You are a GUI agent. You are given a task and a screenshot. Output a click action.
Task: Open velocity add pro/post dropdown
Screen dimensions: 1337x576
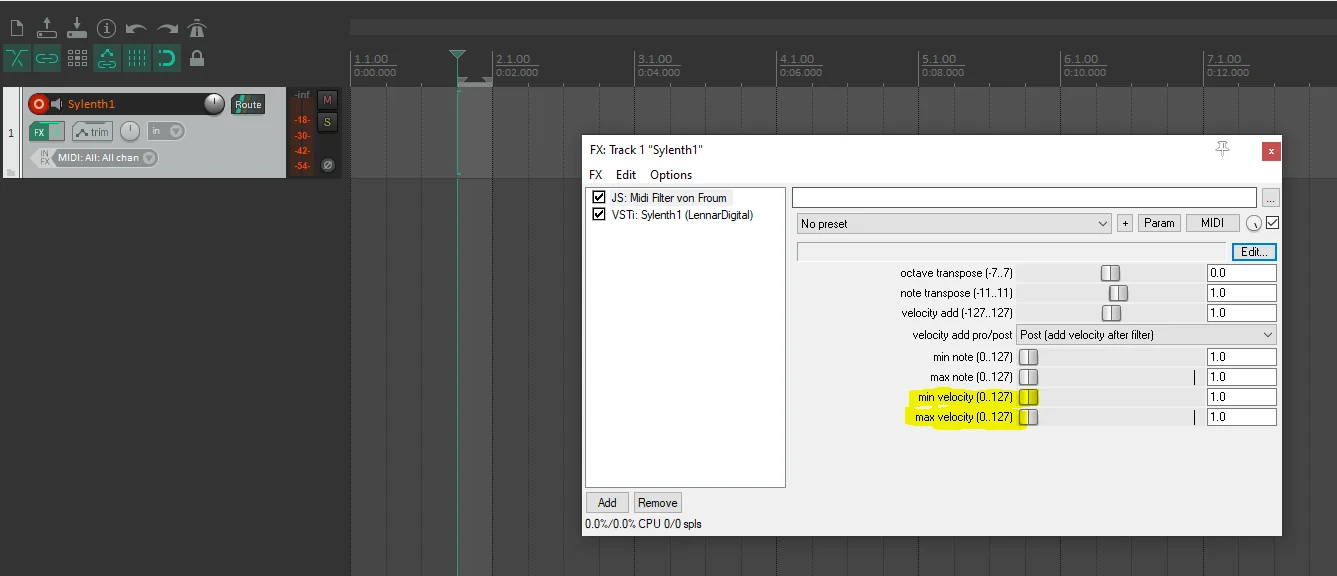tap(1146, 335)
